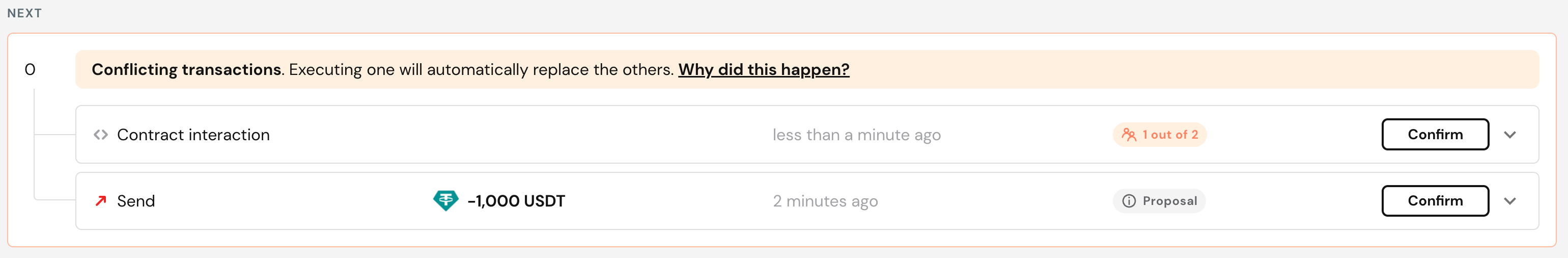Click the signers icon in confirmations badge

click(1129, 135)
